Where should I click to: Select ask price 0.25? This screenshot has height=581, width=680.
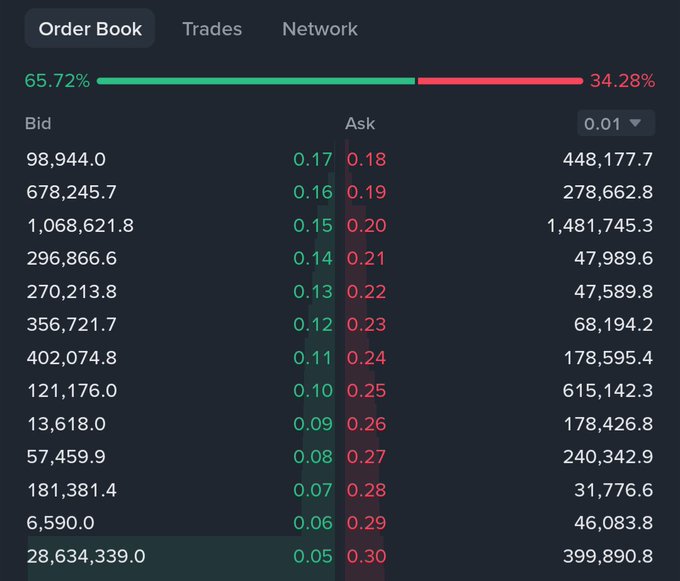(x=366, y=391)
